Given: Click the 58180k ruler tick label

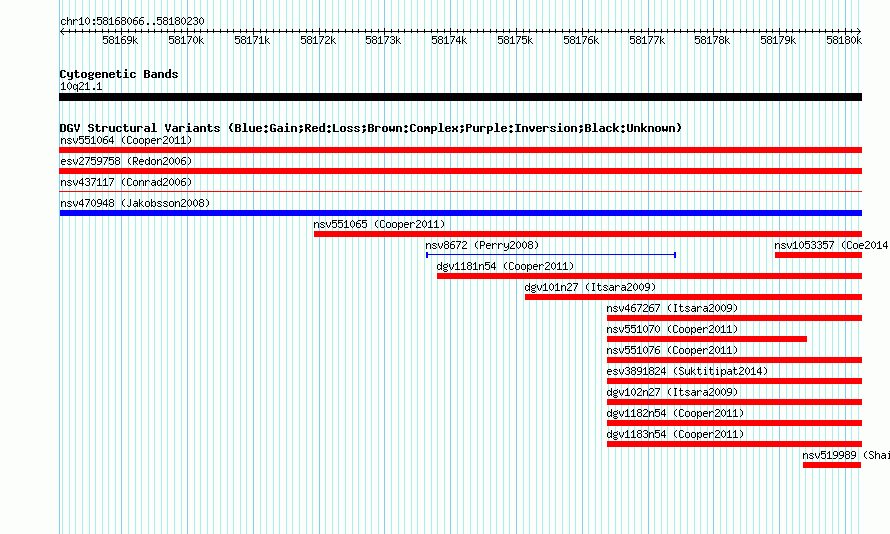Looking at the screenshot, I should (x=844, y=40).
